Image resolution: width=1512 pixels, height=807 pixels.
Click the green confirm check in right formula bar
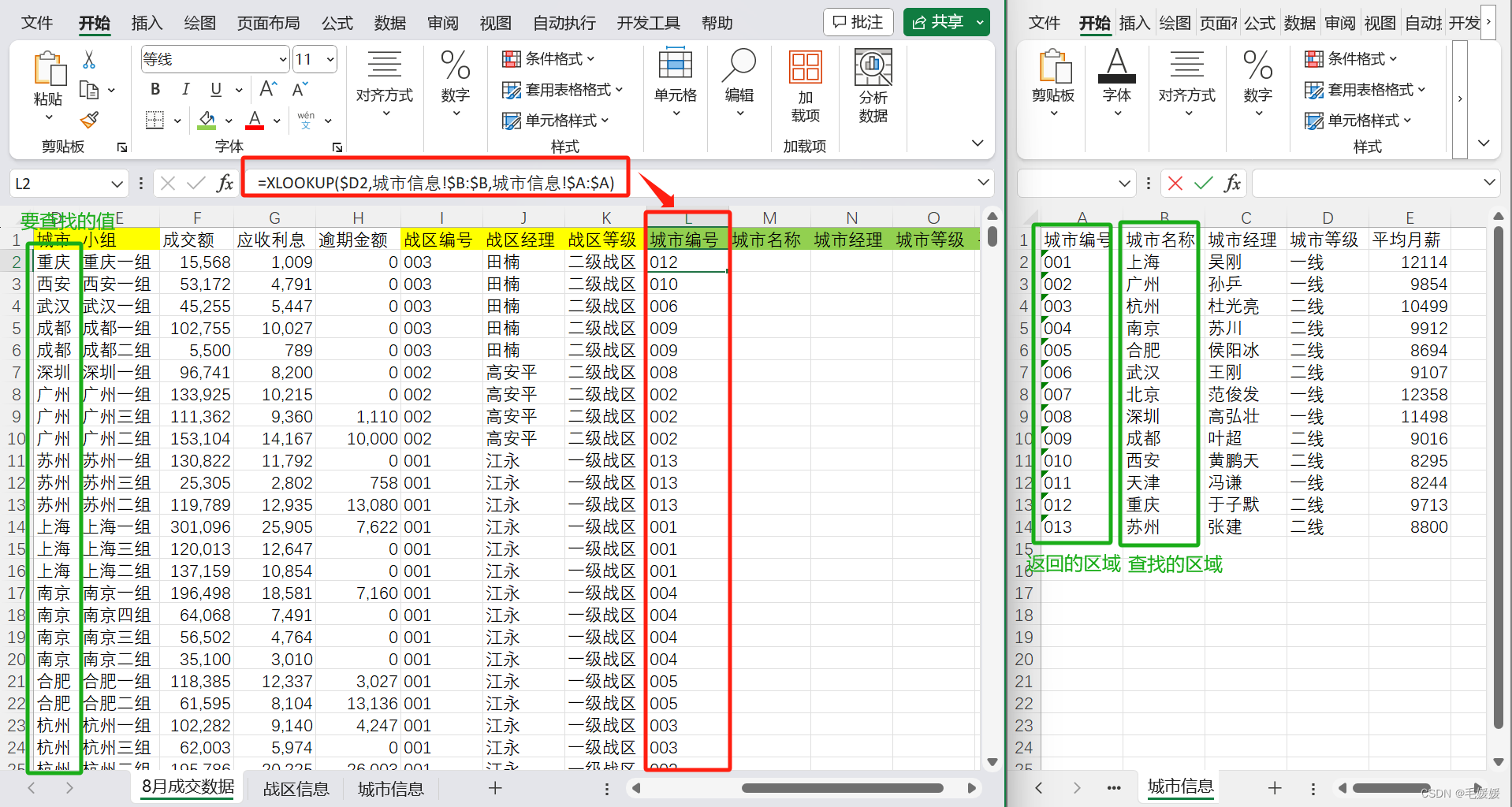point(1204,184)
